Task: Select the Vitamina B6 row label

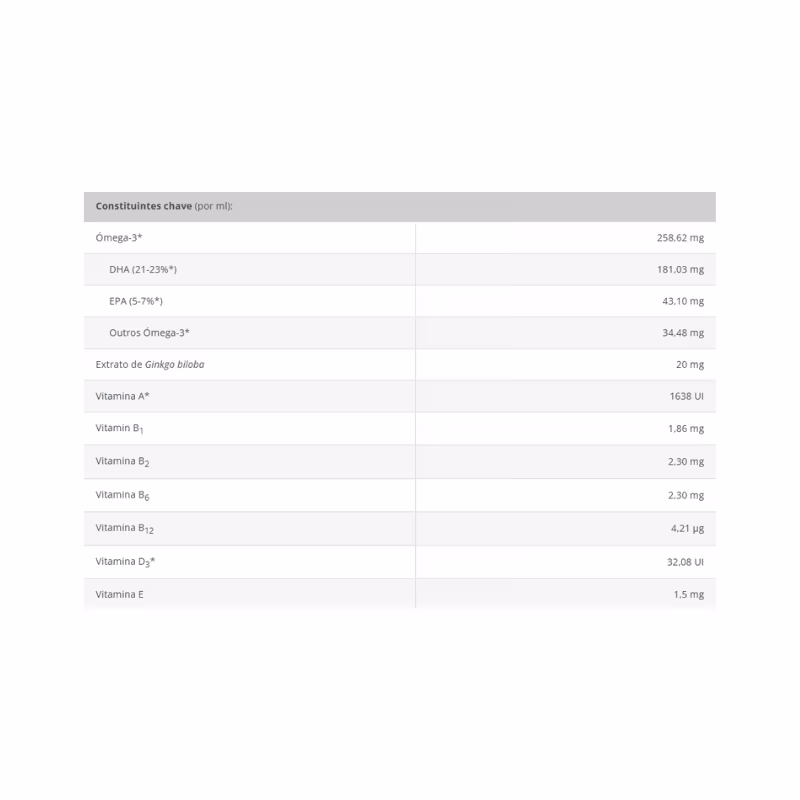Action: tap(122, 495)
